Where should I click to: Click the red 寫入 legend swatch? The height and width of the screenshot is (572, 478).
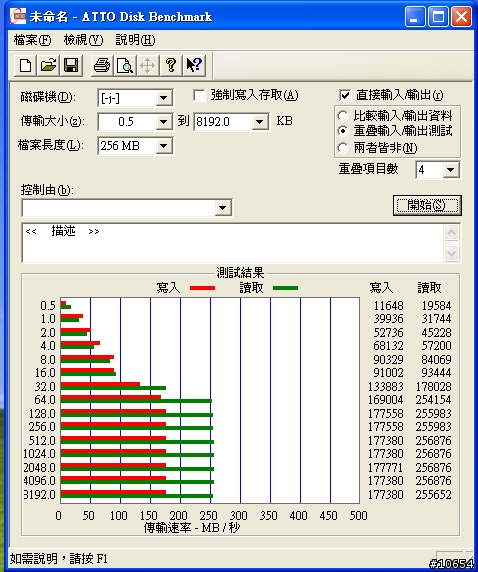pos(203,288)
